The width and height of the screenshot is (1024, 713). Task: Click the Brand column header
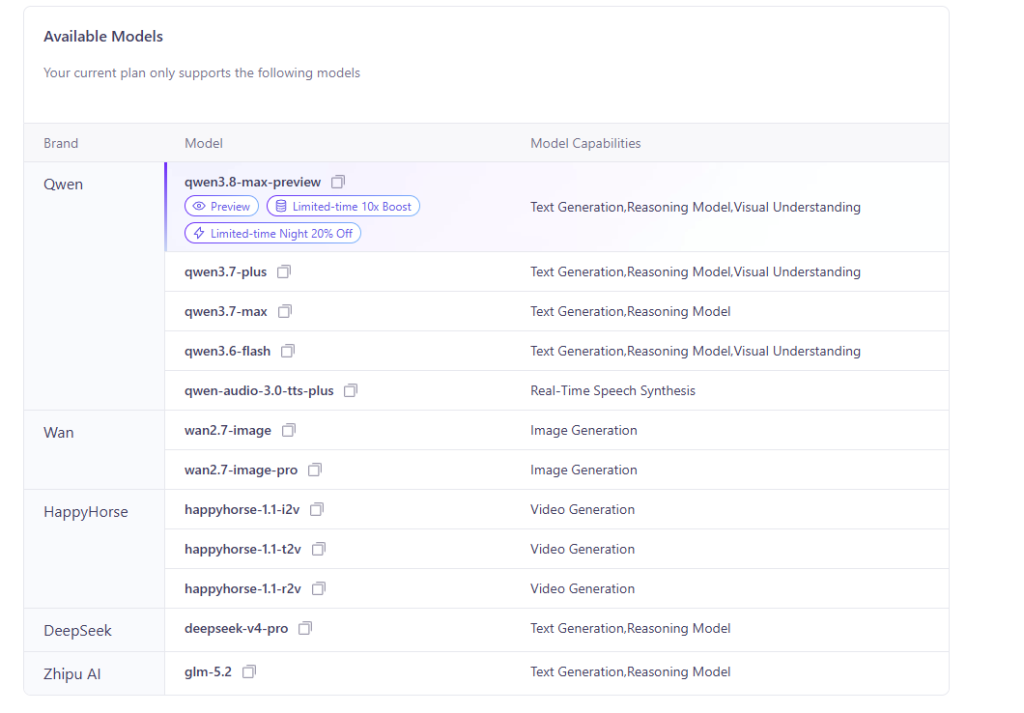point(61,143)
